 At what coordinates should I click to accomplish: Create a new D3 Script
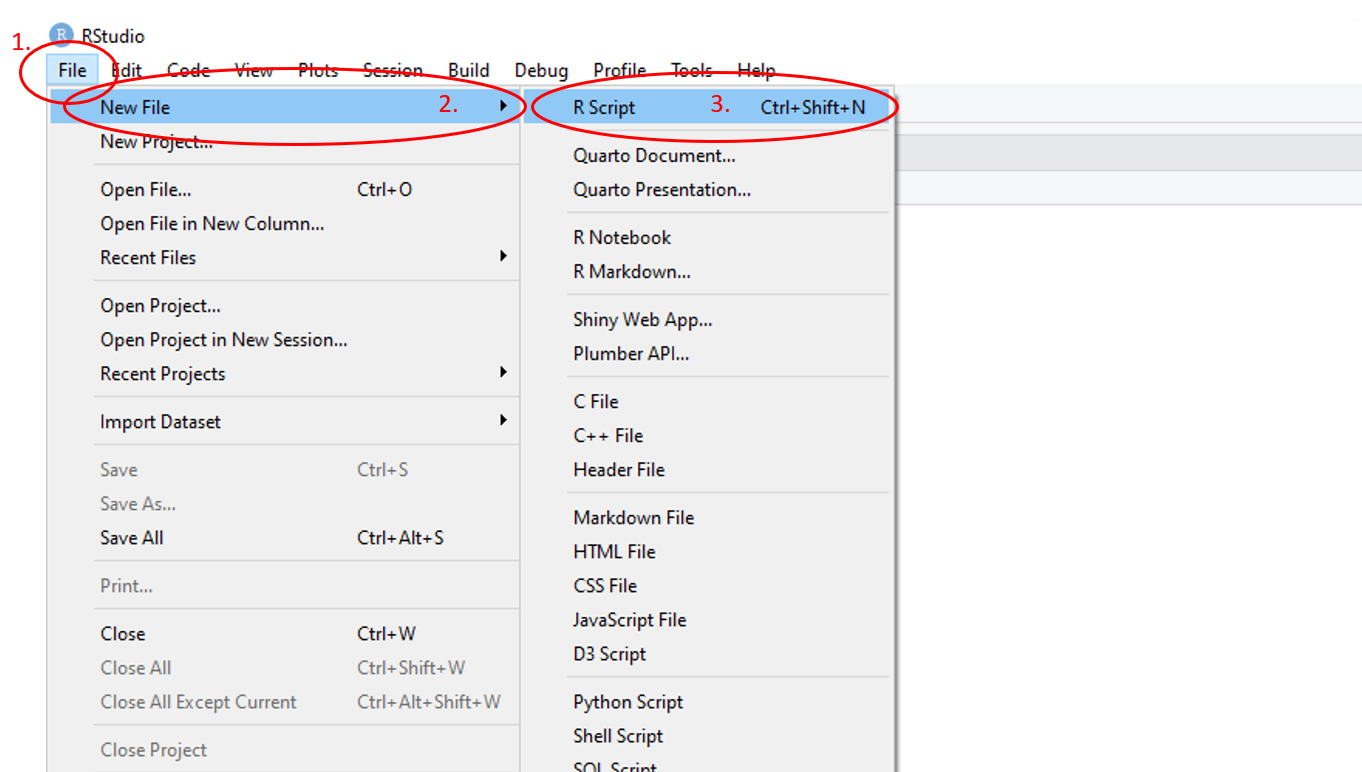[x=708, y=653]
